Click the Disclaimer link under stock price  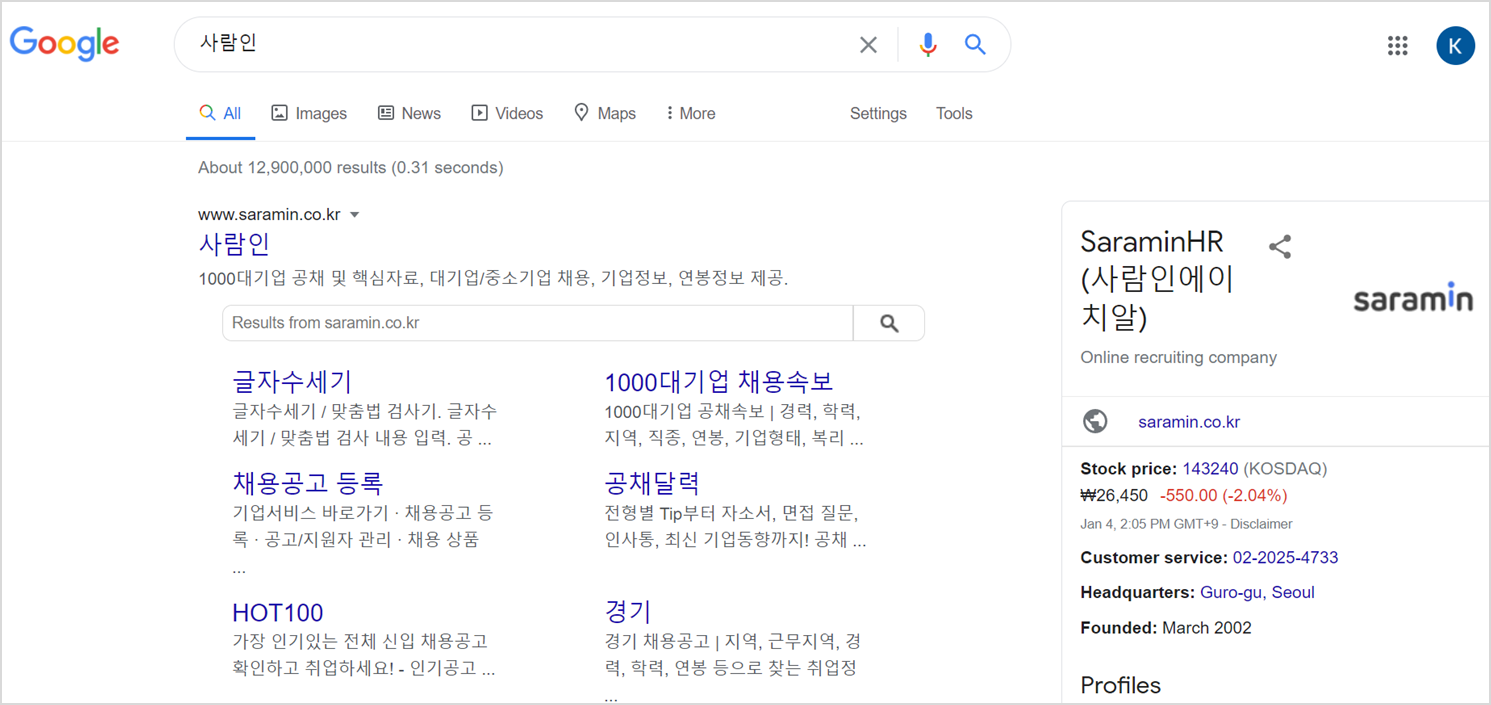[1261, 524]
